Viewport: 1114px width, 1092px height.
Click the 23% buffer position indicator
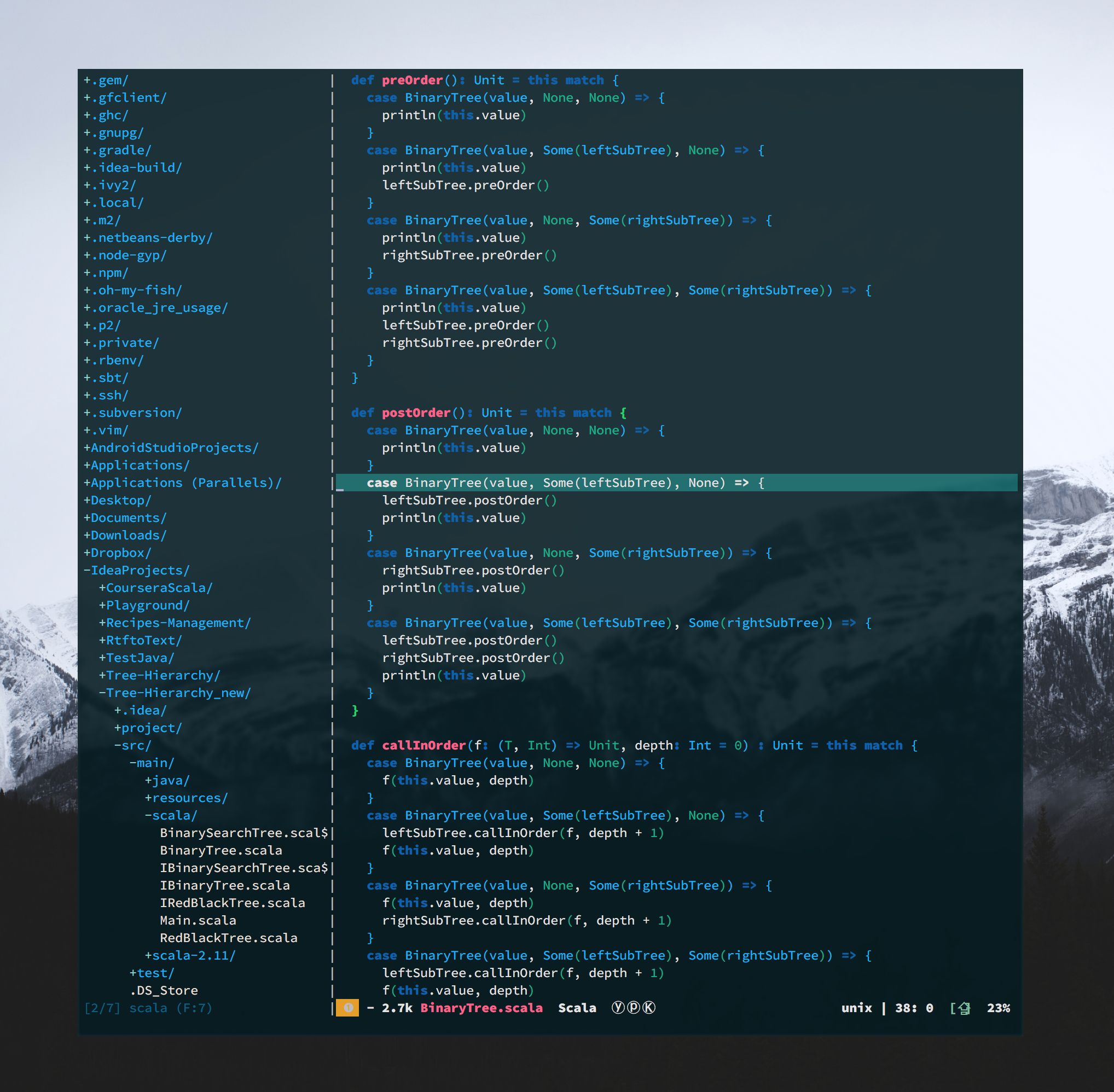pyautogui.click(x=998, y=1008)
